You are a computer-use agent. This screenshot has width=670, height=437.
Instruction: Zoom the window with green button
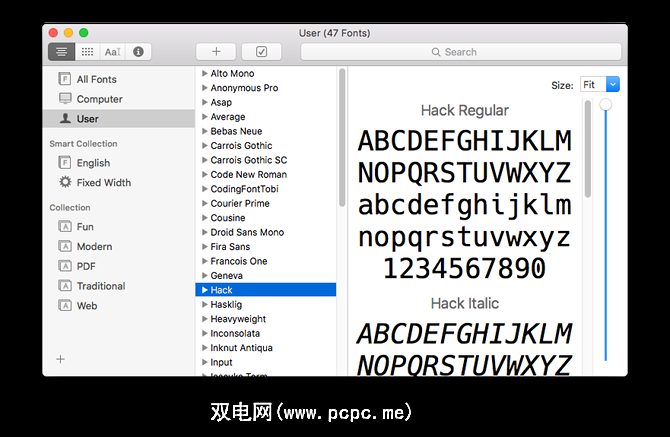coord(84,32)
